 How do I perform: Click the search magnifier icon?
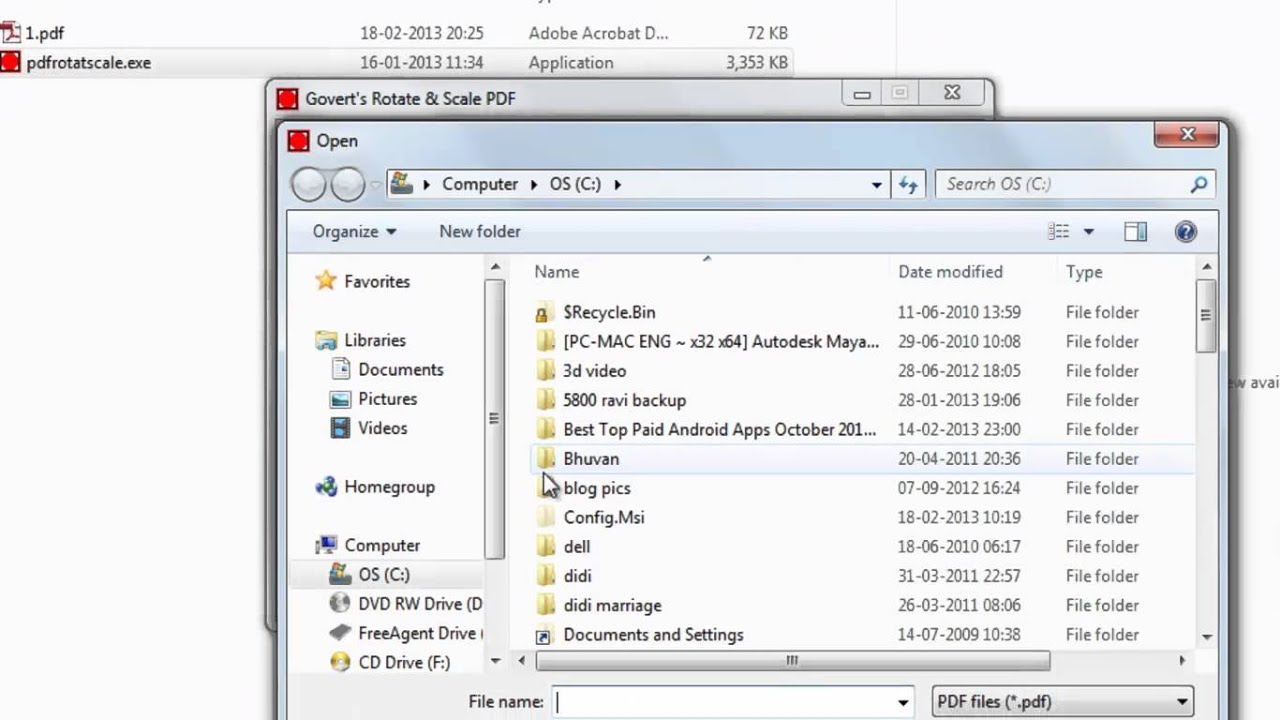[x=1199, y=184]
